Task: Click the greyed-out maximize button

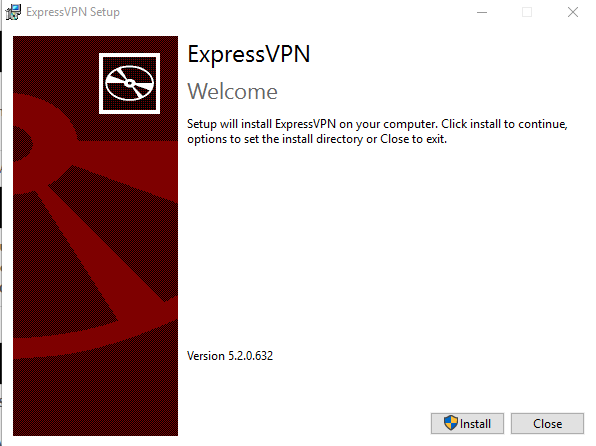Action: (527, 12)
